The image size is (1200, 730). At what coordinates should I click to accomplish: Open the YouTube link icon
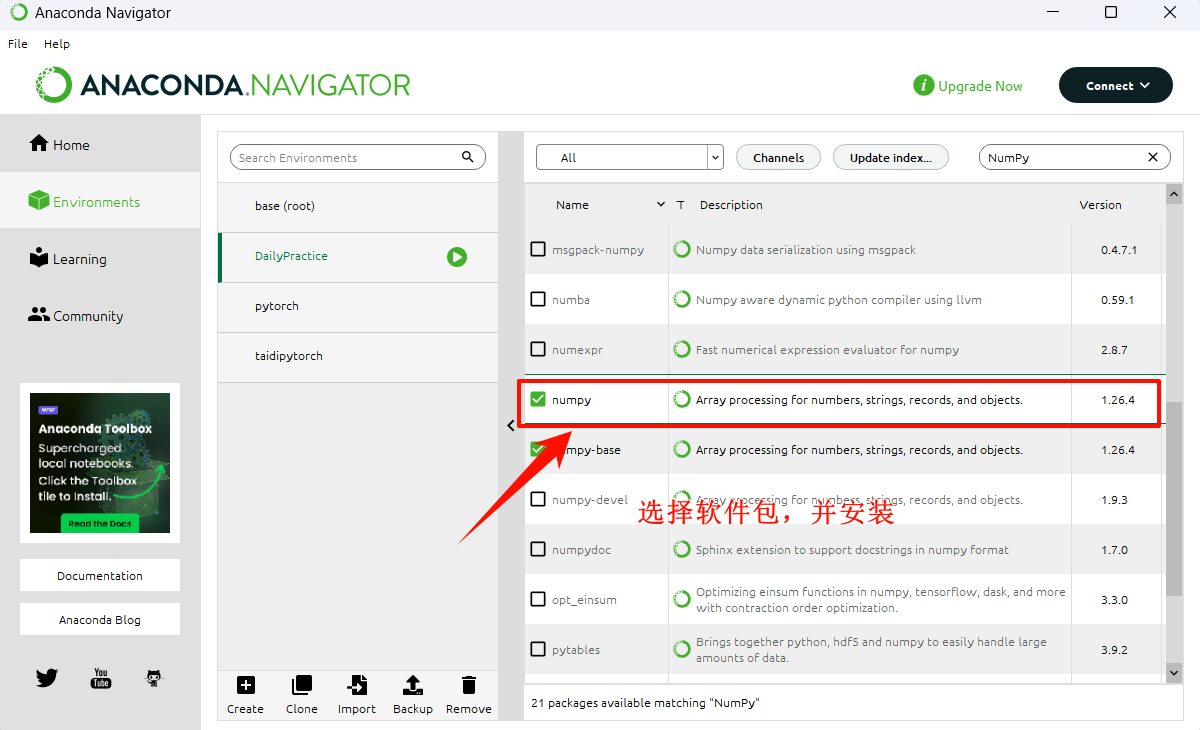[x=101, y=678]
